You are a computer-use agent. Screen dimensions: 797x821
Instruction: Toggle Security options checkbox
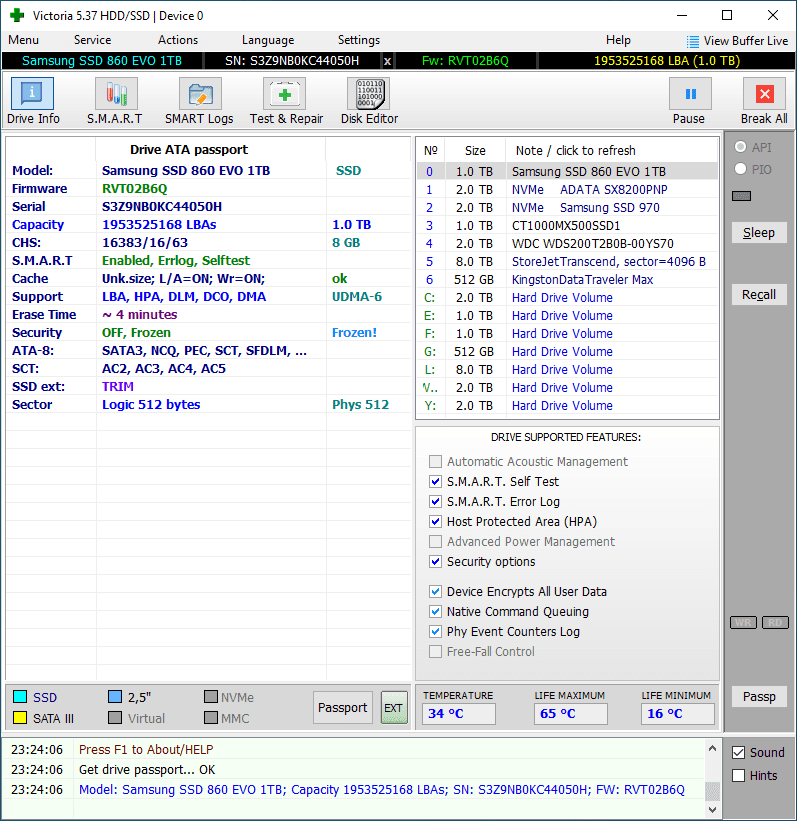(435, 561)
